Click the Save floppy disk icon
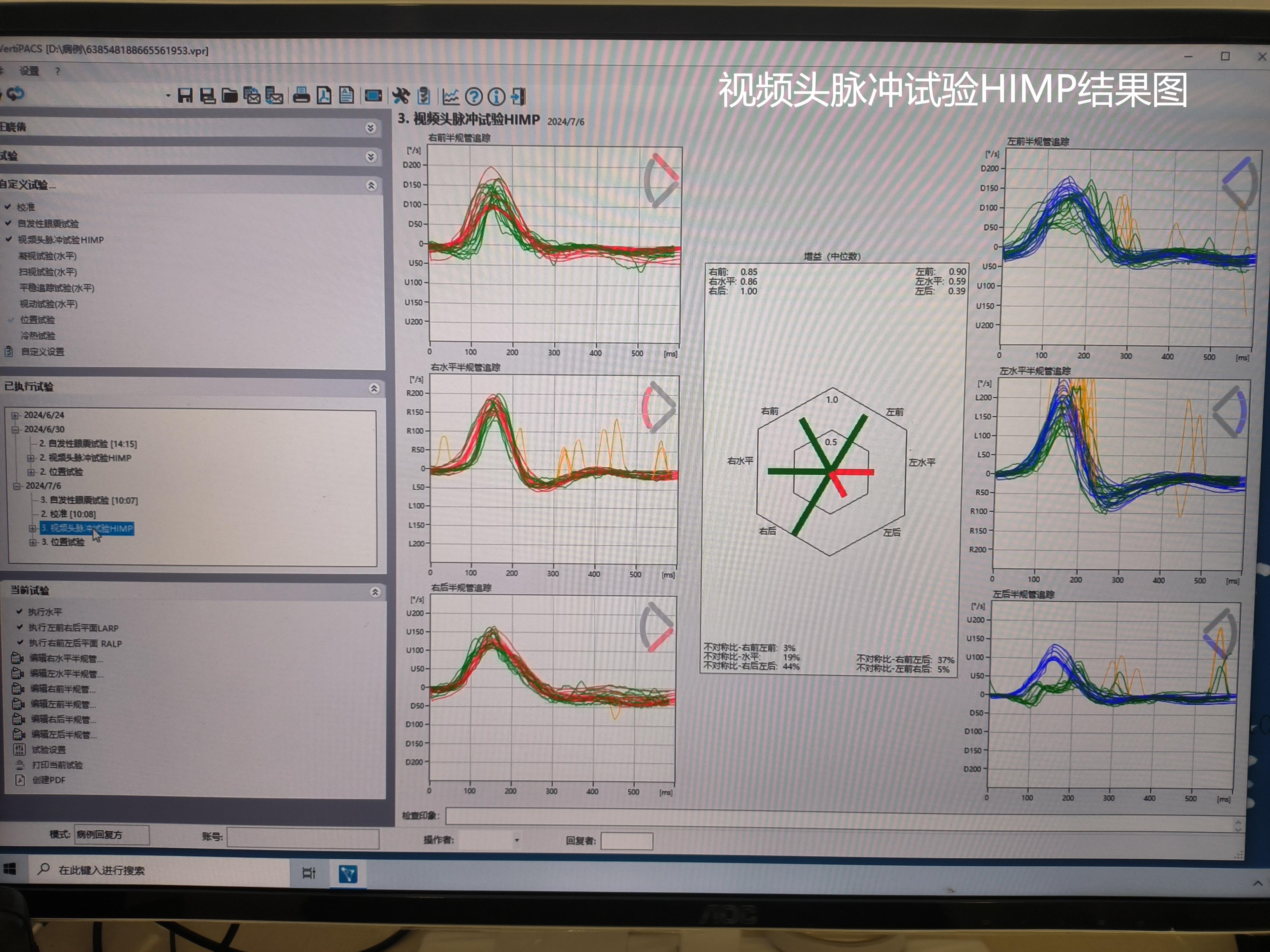Screen dimensions: 1270x952 [185, 95]
